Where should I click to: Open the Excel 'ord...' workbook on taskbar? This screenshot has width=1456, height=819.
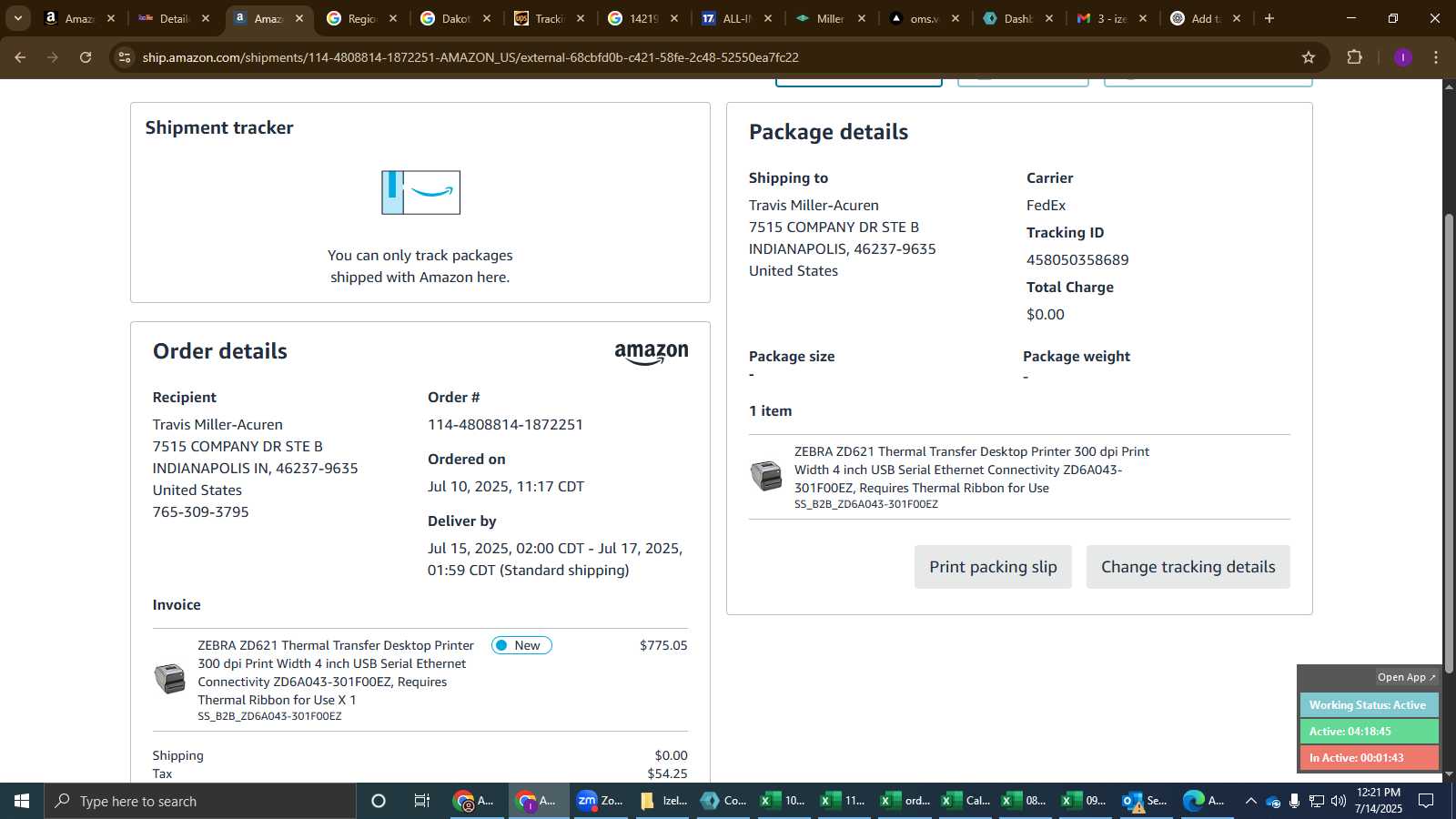pyautogui.click(x=904, y=801)
